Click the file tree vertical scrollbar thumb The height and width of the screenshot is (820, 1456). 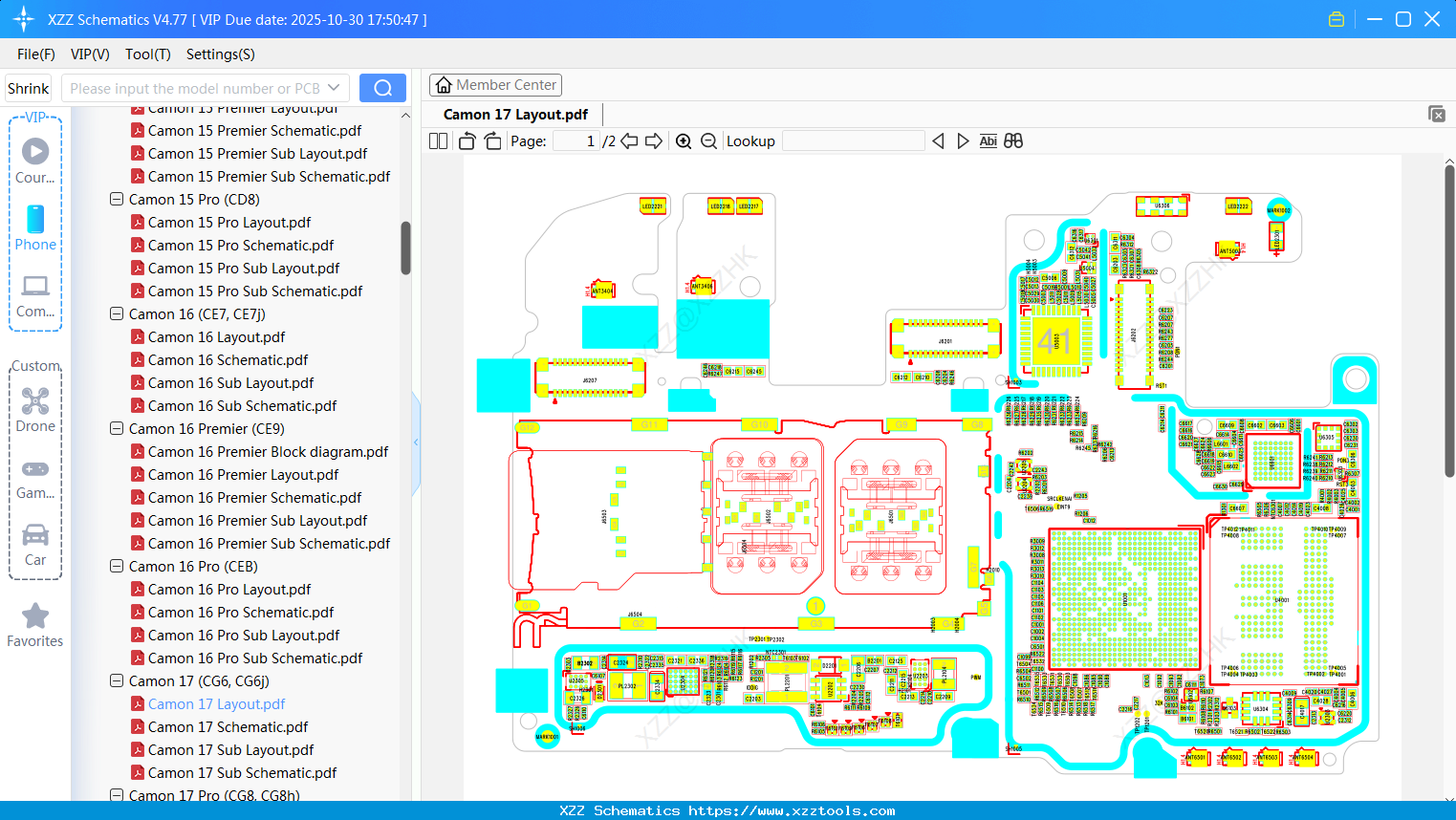tap(405, 248)
